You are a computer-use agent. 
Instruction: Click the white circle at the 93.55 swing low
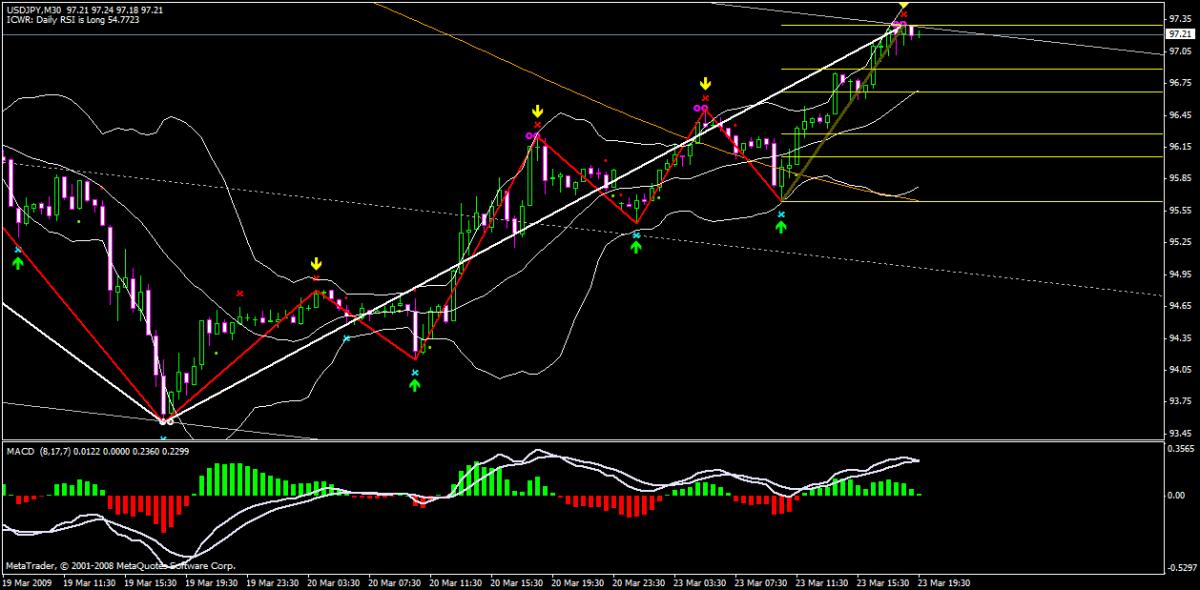pos(168,421)
